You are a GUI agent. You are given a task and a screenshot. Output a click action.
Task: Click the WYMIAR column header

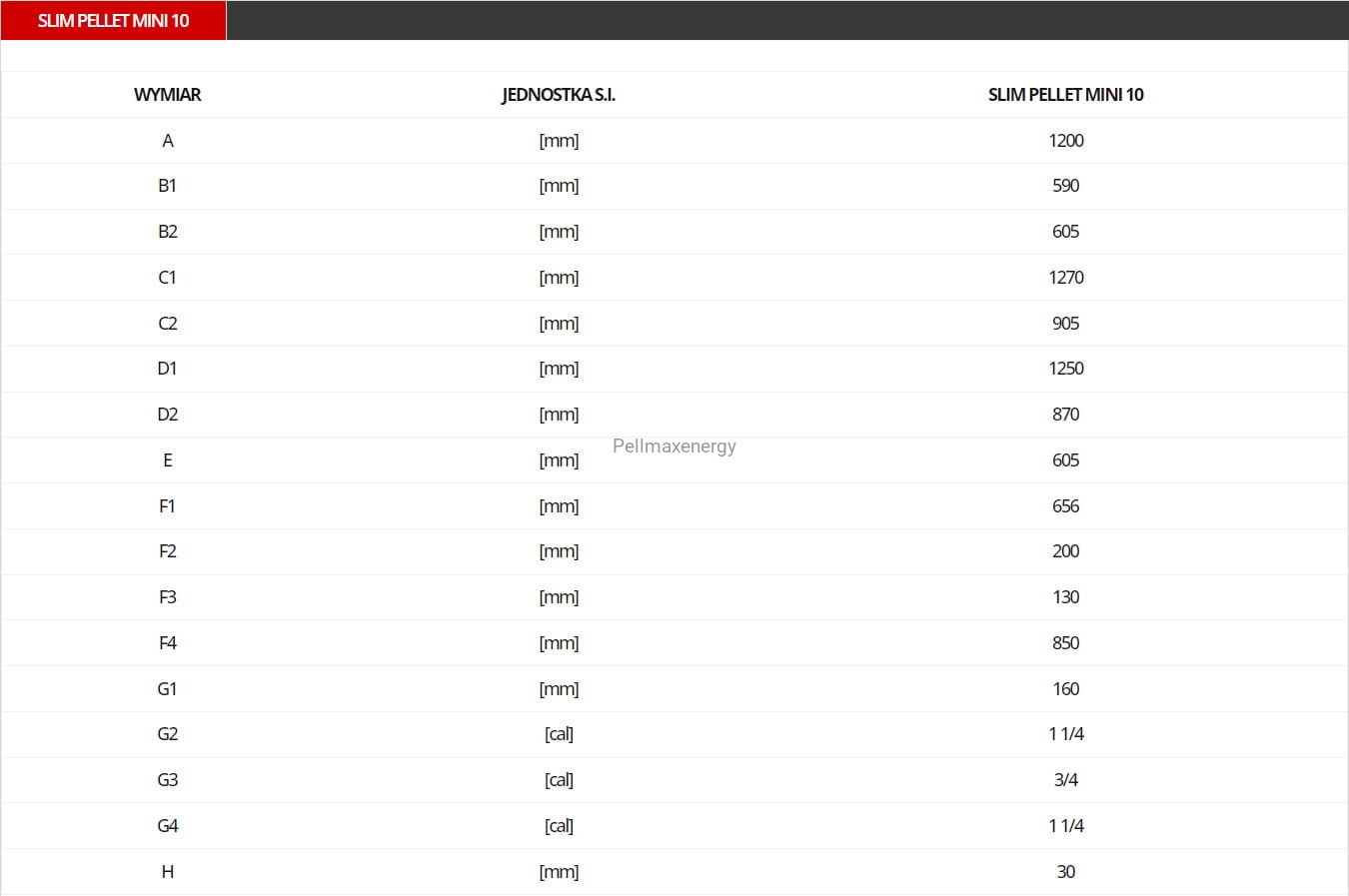(168, 95)
